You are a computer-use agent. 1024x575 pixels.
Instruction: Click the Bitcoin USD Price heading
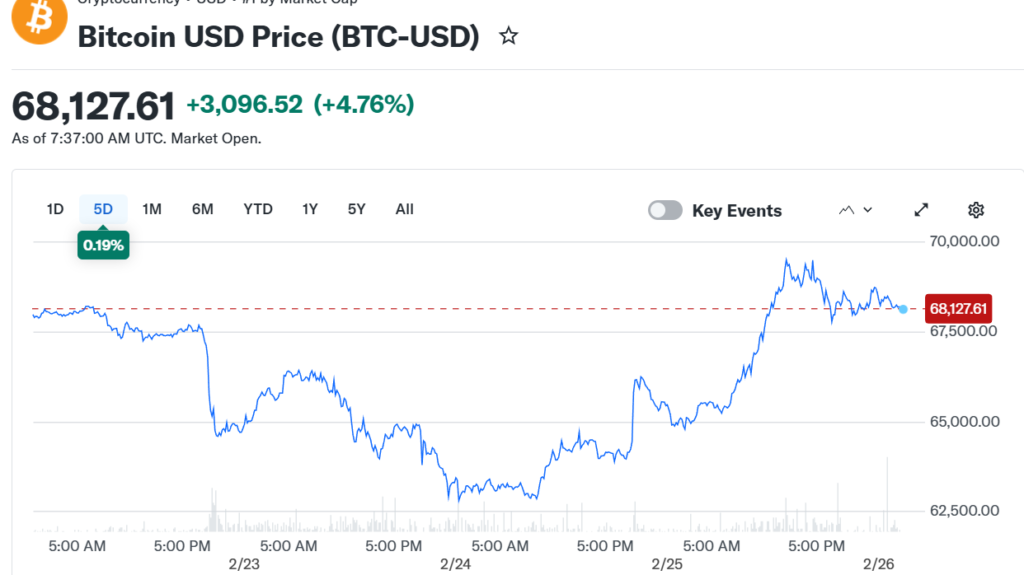[x=279, y=37]
